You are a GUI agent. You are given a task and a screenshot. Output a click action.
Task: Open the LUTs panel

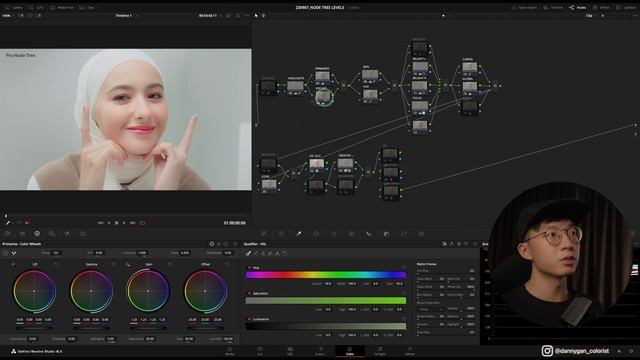pyautogui.click(x=37, y=7)
